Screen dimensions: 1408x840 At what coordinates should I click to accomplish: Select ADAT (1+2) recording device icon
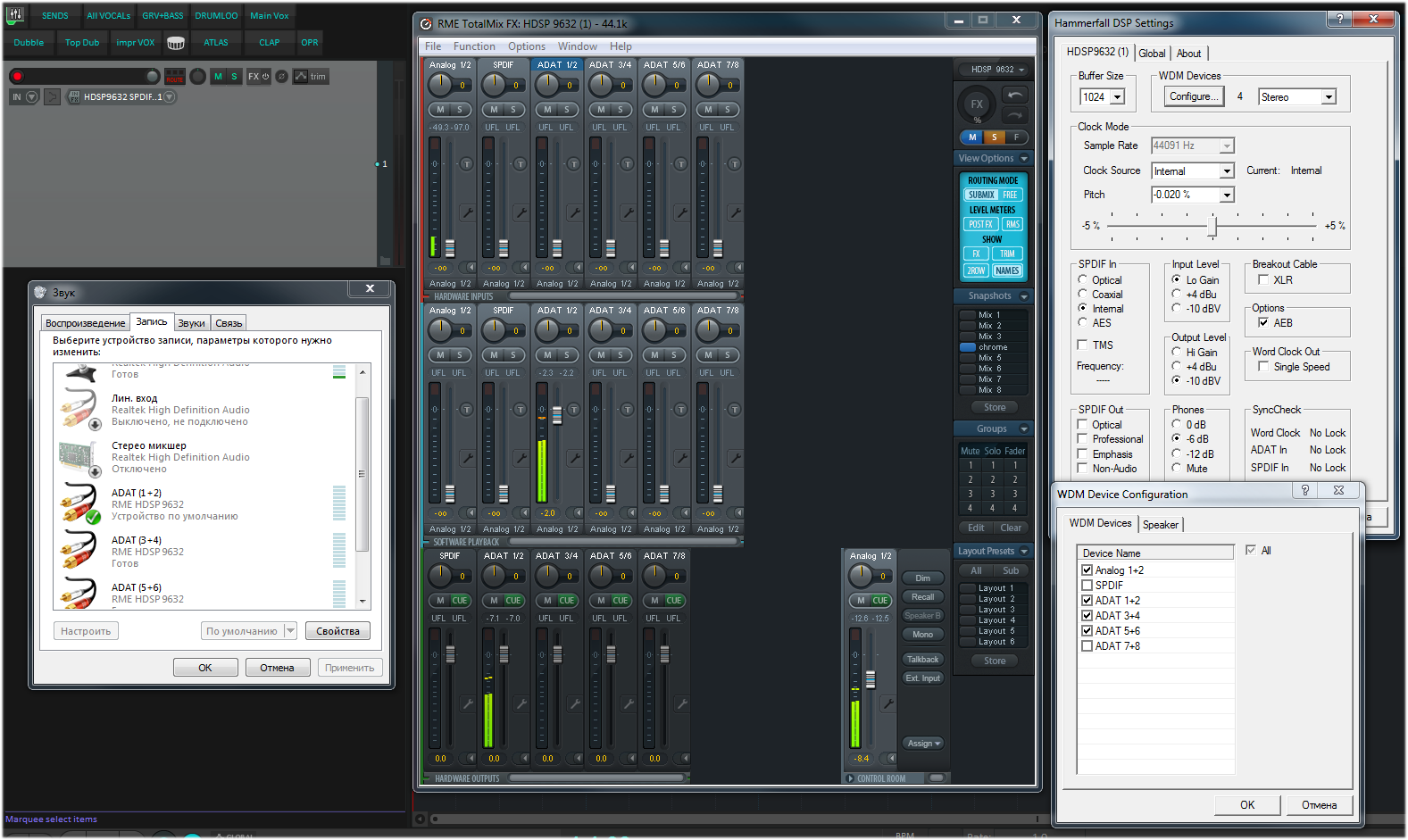coord(79,503)
